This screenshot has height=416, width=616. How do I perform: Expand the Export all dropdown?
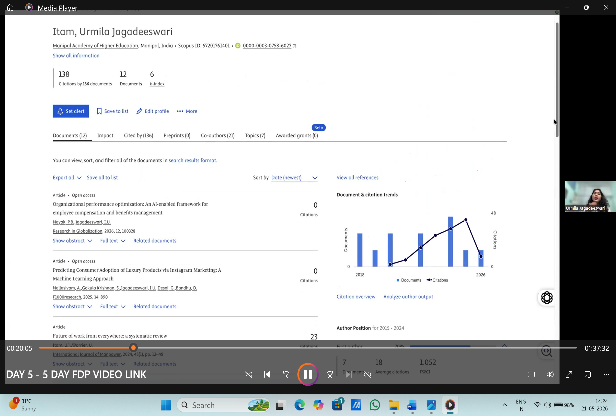pos(67,178)
